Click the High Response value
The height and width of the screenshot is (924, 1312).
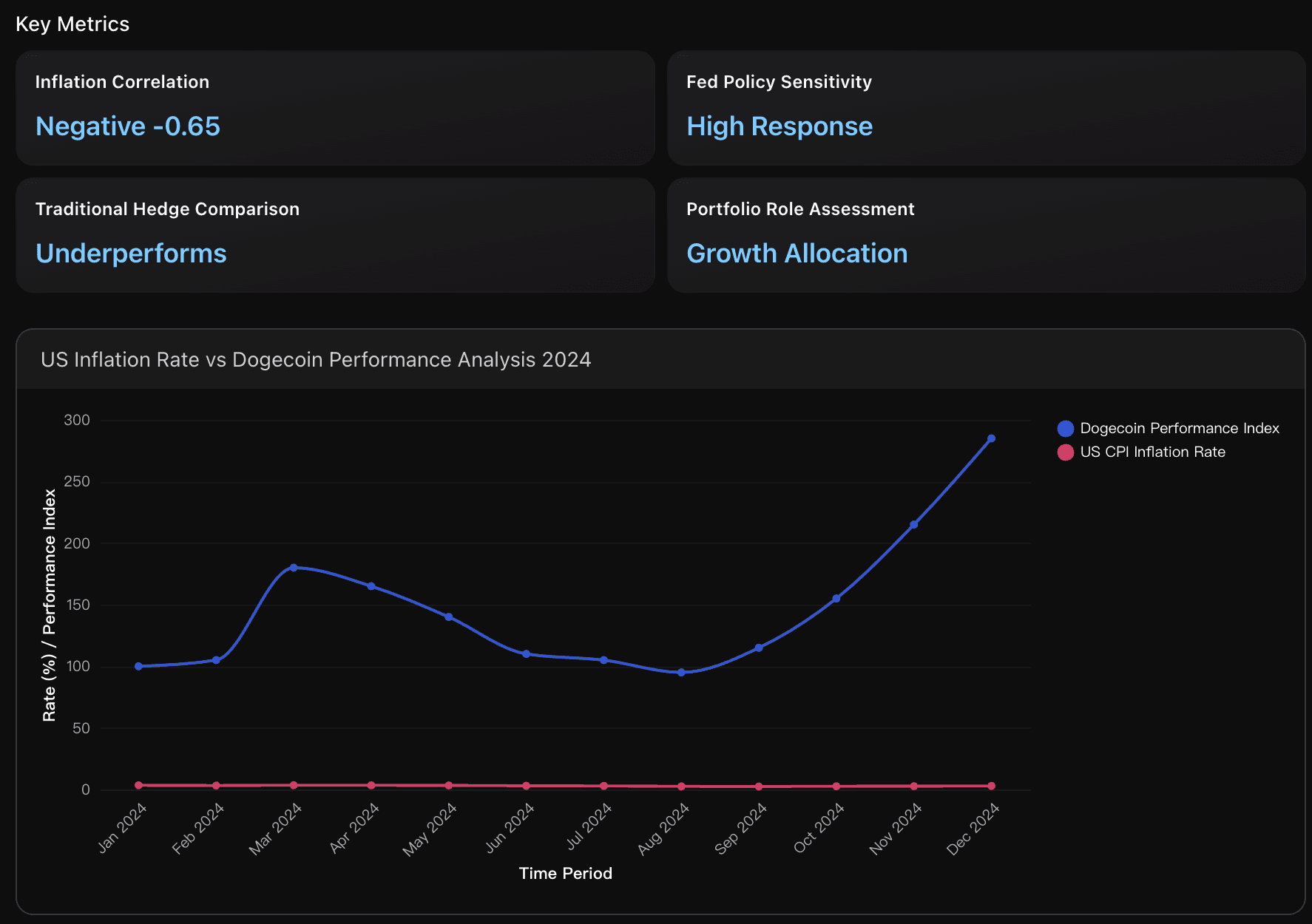click(780, 126)
